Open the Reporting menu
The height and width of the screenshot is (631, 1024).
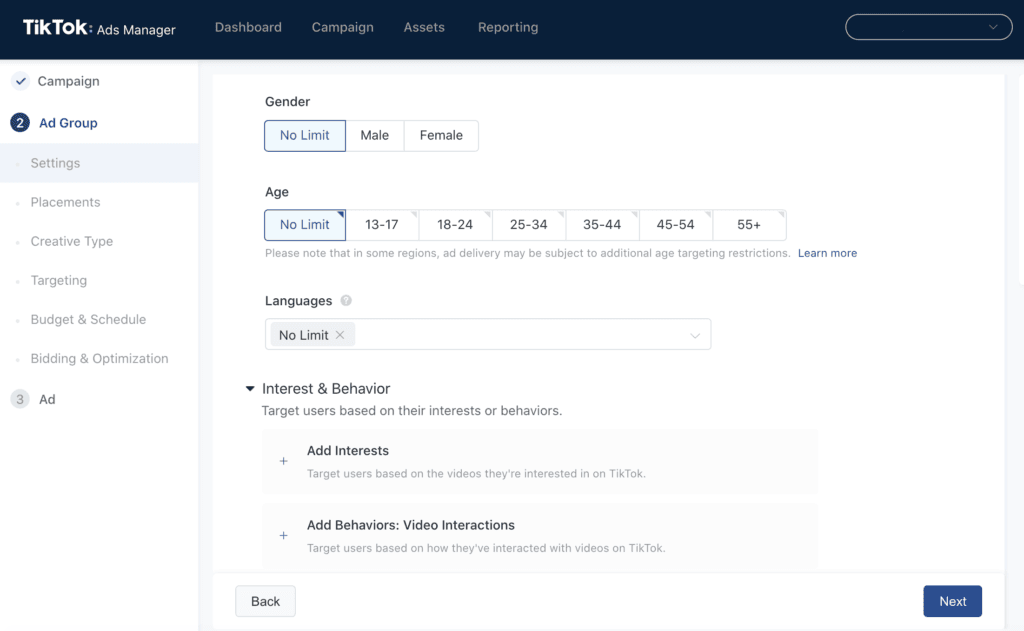tap(508, 27)
